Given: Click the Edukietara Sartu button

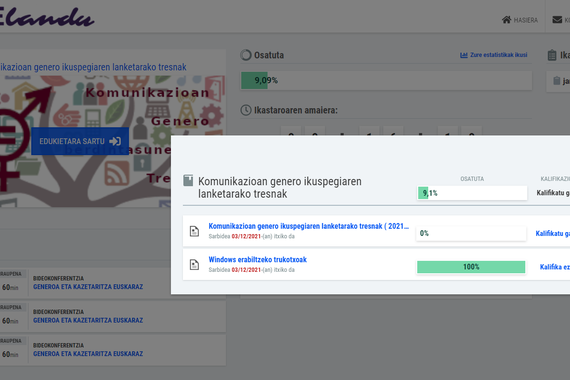Looking at the screenshot, I should [80, 141].
